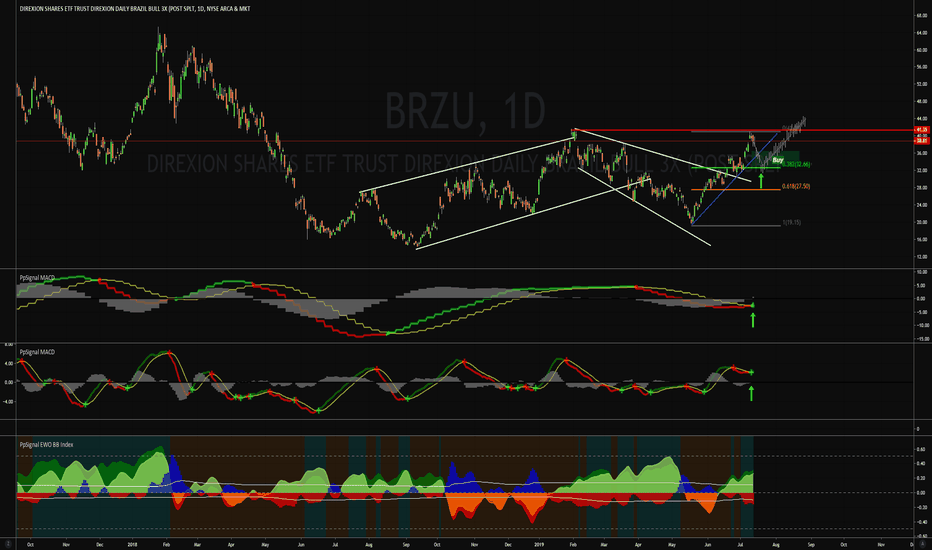Select the green 0.382 Fibonacci line
Viewport: 932px width, 550px height.
click(x=736, y=168)
